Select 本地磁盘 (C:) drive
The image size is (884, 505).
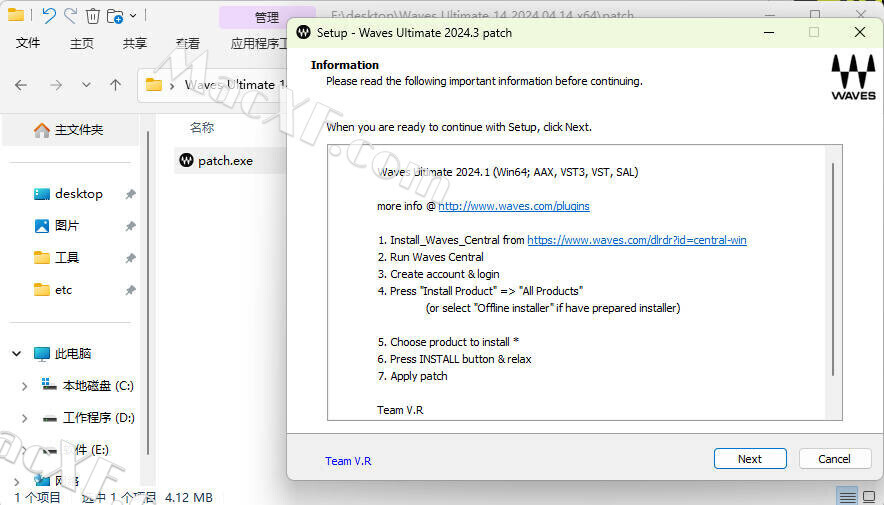pyautogui.click(x=98, y=386)
